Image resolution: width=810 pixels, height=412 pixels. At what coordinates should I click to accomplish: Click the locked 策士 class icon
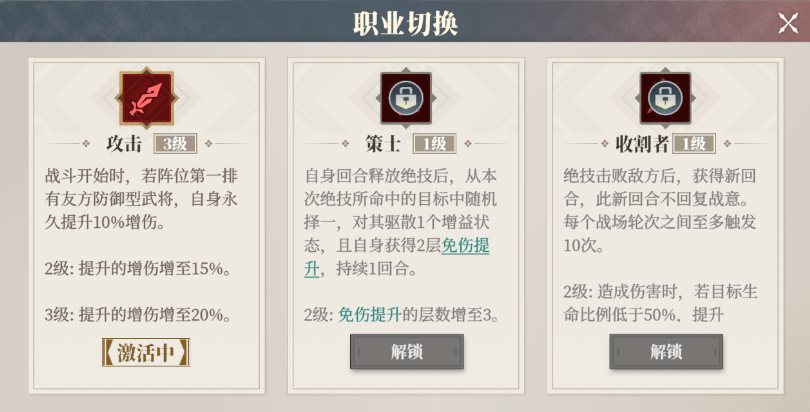[x=406, y=97]
